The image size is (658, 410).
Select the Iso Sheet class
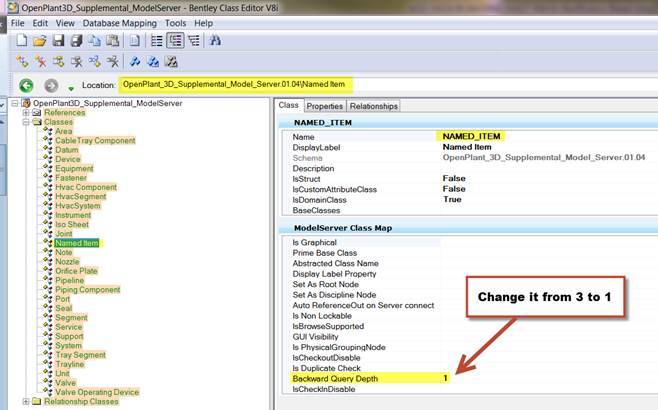[x=72, y=225]
